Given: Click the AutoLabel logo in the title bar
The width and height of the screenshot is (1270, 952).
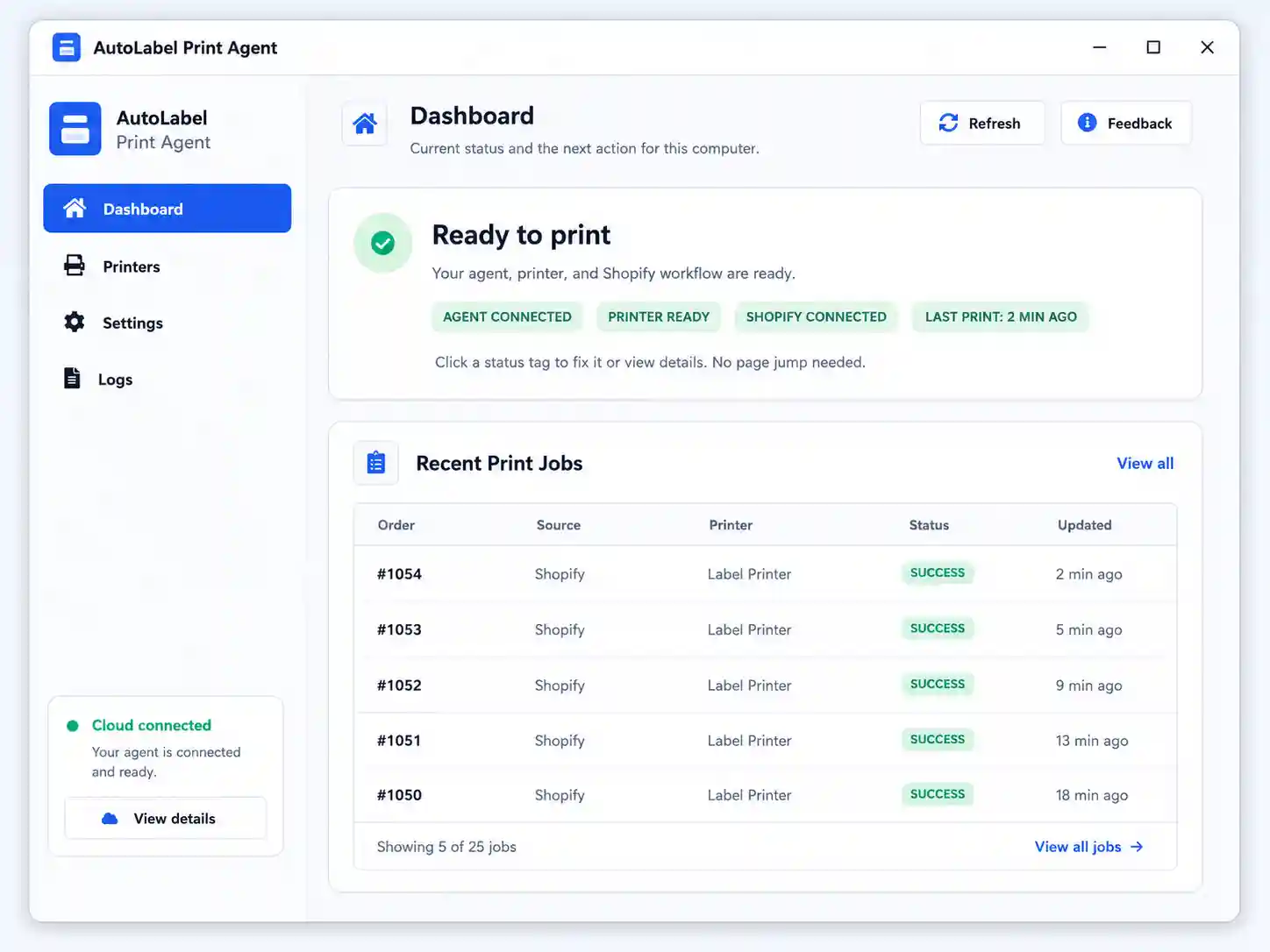Looking at the screenshot, I should click(67, 47).
